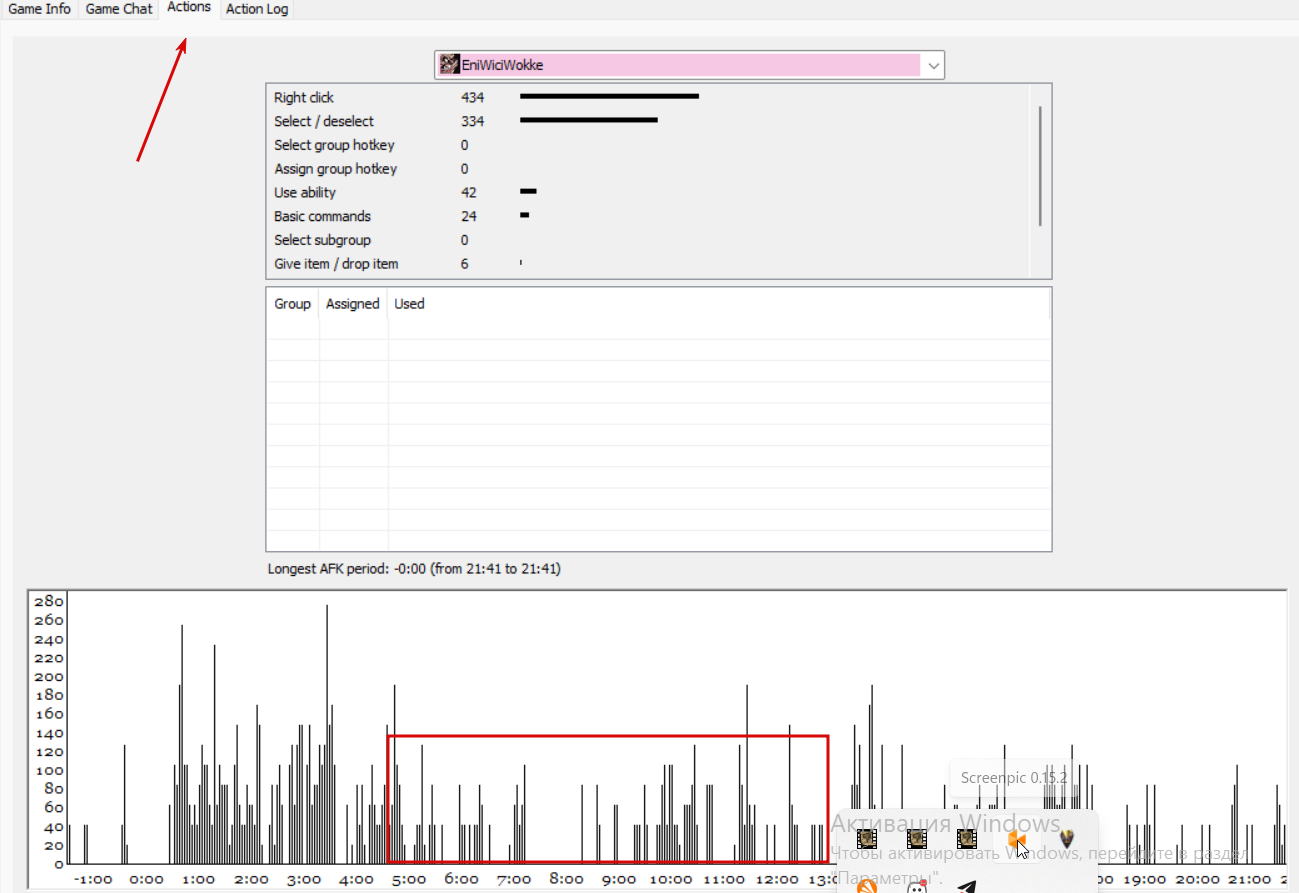
Task: Click the Screenpic orange tray icon
Action: [x=1017, y=838]
